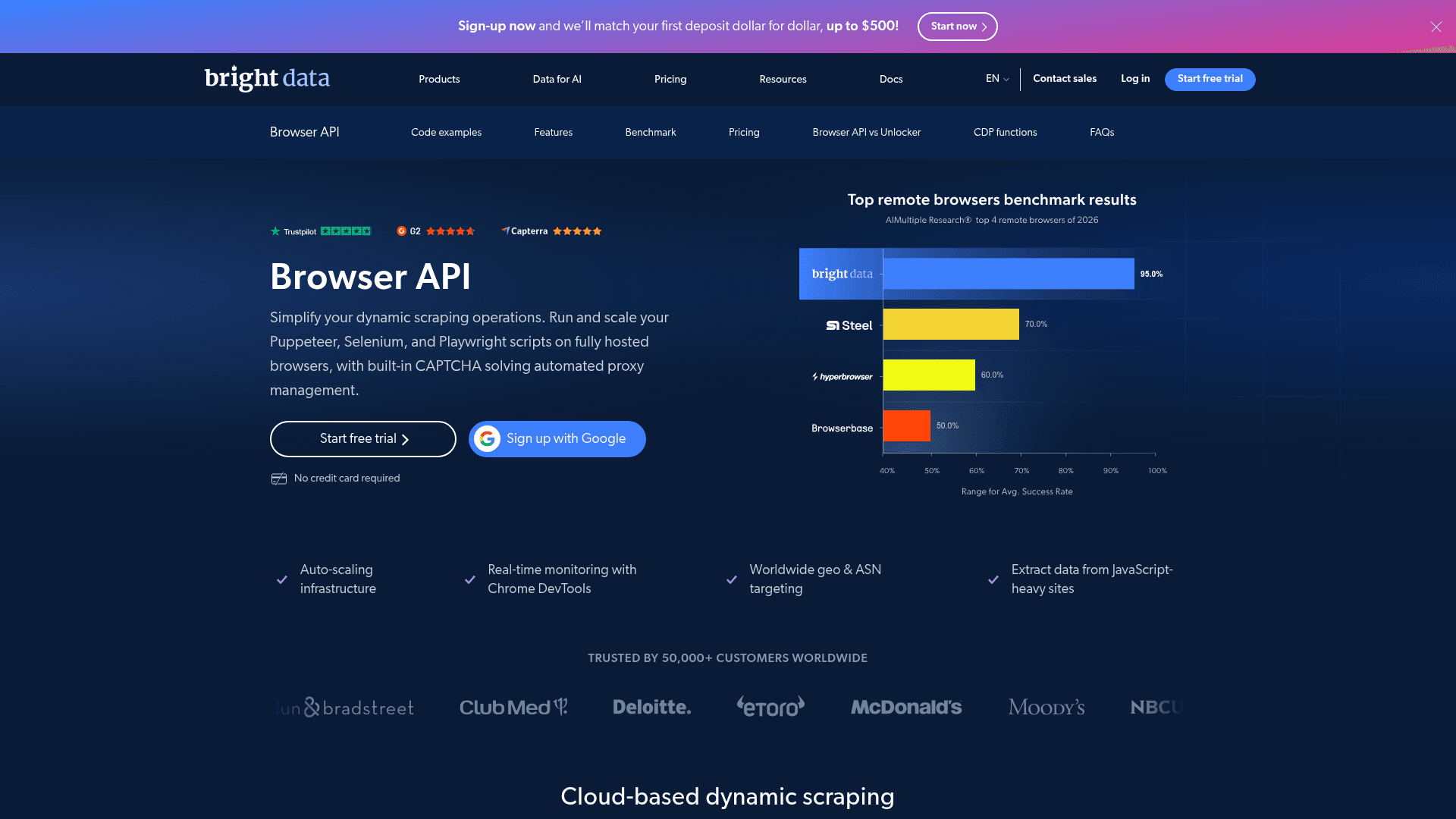Screen dimensions: 1456x819
Task: Open the Docs menu item
Action: coord(891,80)
